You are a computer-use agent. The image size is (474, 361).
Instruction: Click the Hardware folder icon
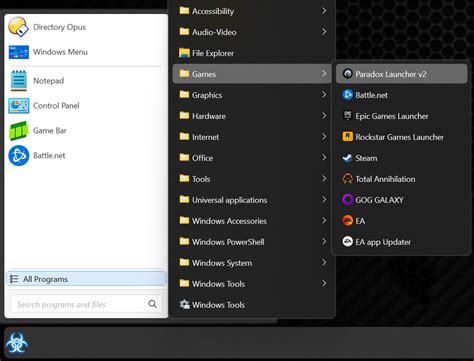click(184, 115)
